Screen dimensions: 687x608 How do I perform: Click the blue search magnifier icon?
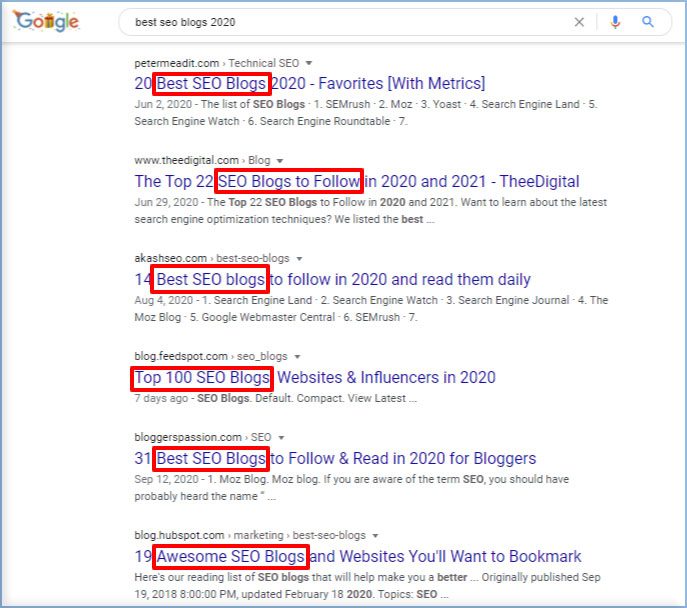(648, 21)
